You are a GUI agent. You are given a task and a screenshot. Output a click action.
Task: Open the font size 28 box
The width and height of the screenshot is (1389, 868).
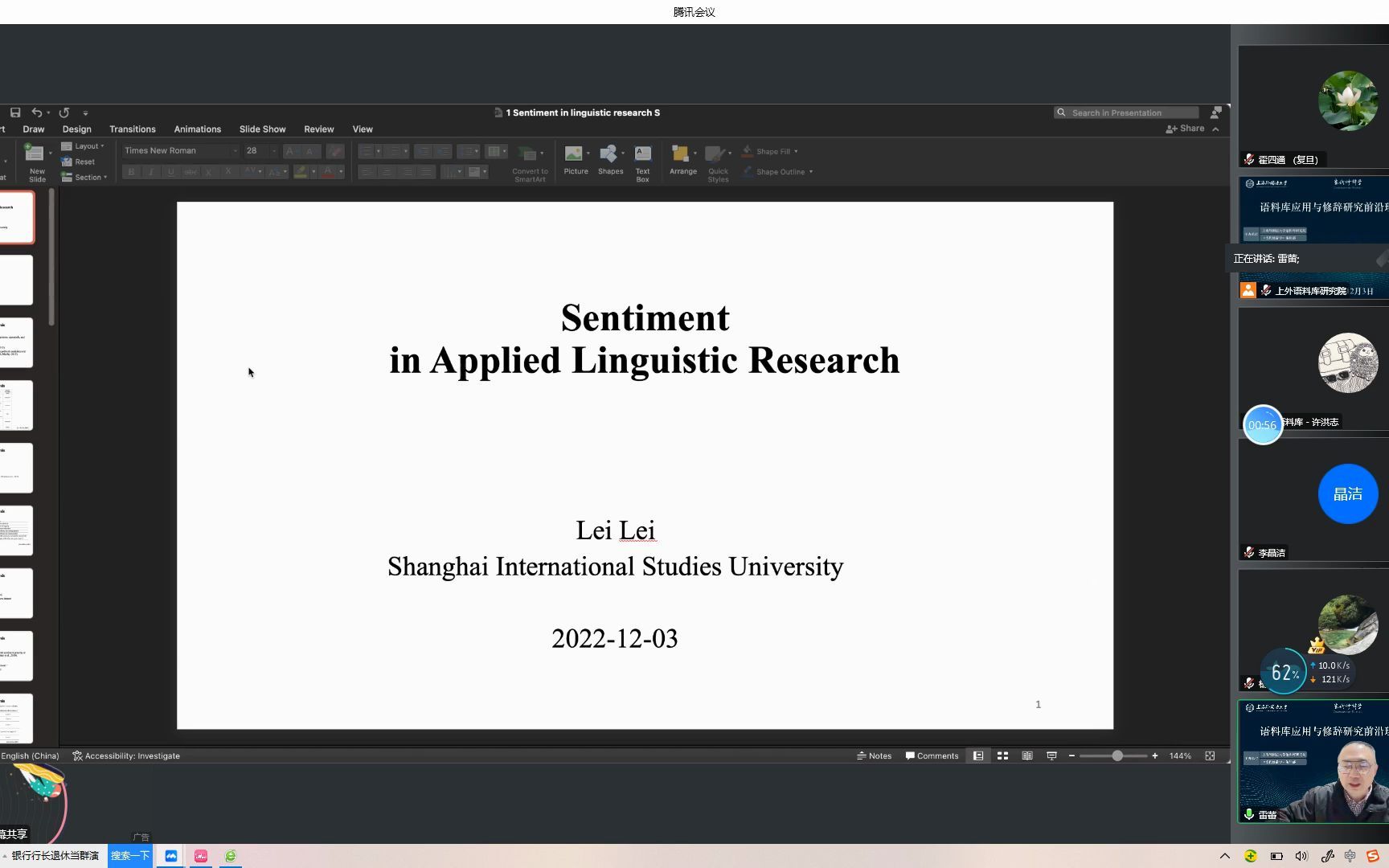click(260, 150)
